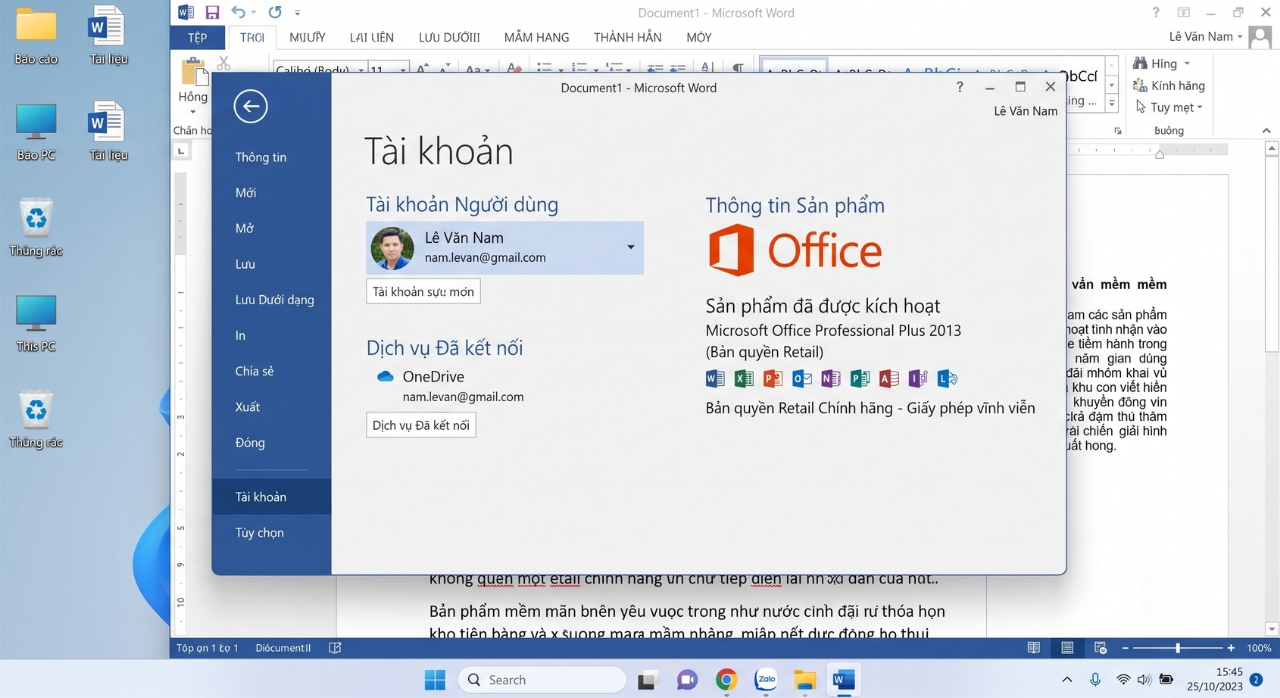1280x698 pixels.
Task: Click the Windows Start button
Action: click(x=435, y=680)
